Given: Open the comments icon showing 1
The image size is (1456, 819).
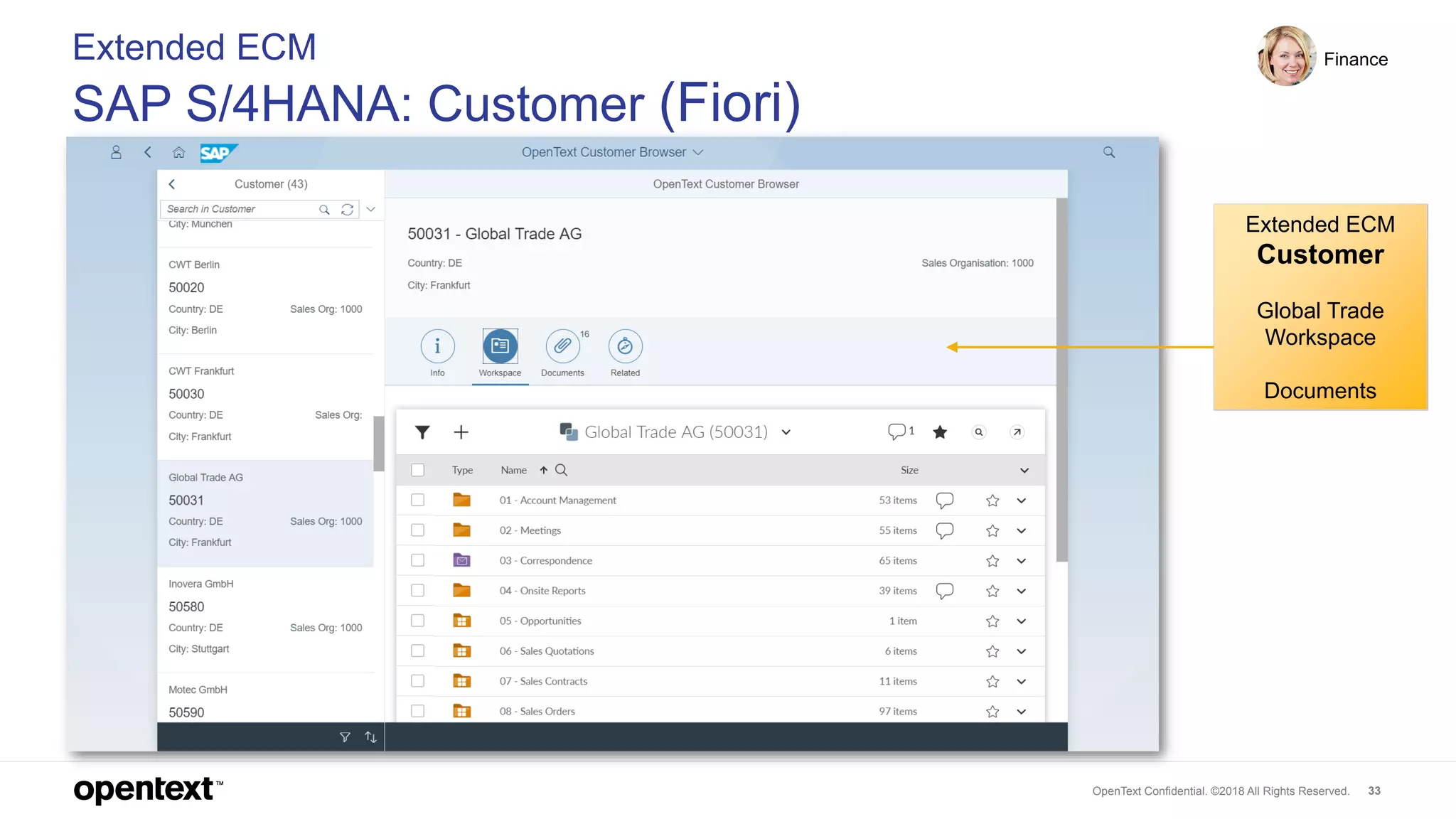Looking at the screenshot, I should pos(901,432).
